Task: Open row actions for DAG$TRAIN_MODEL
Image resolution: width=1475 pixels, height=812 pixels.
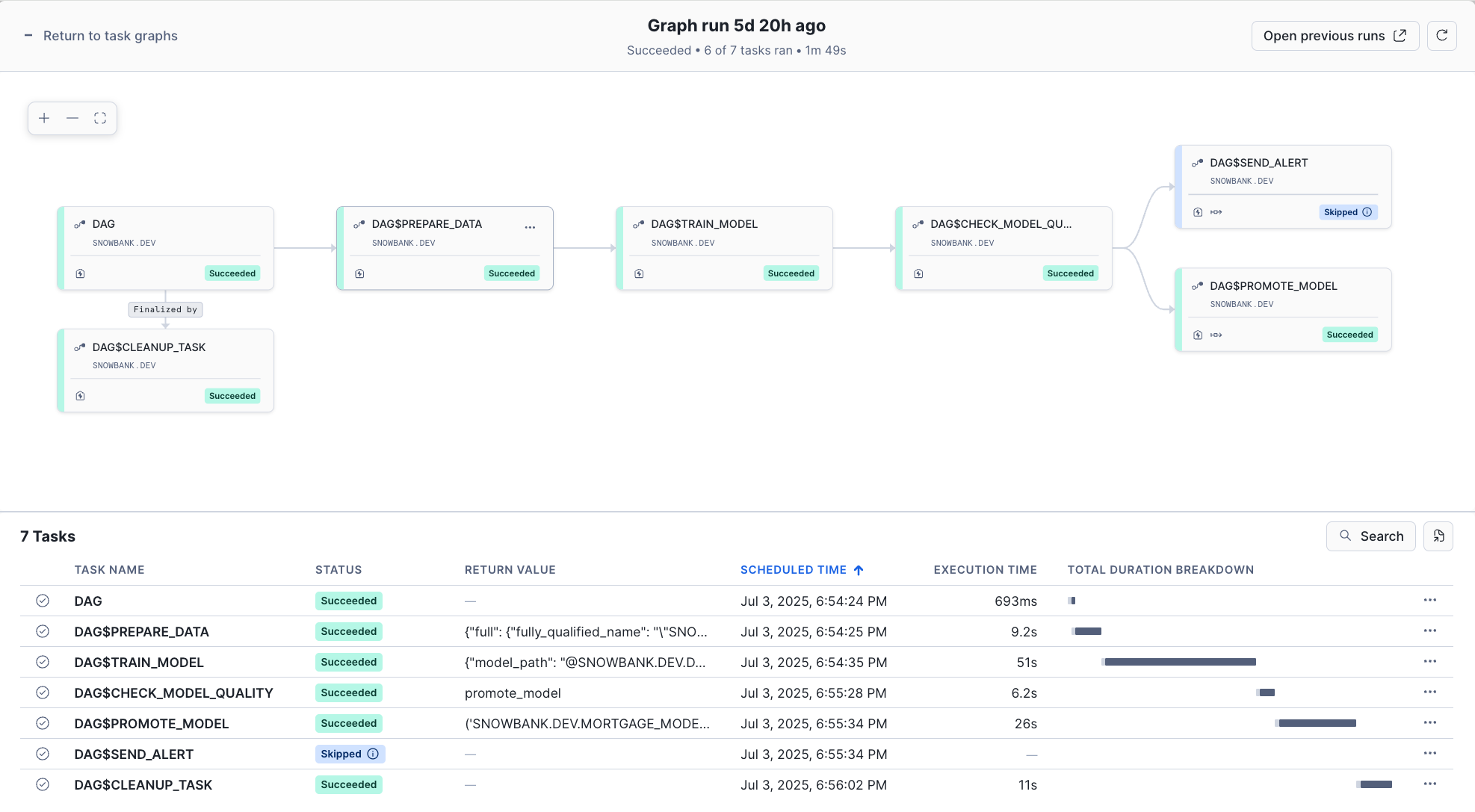Action: click(x=1431, y=661)
